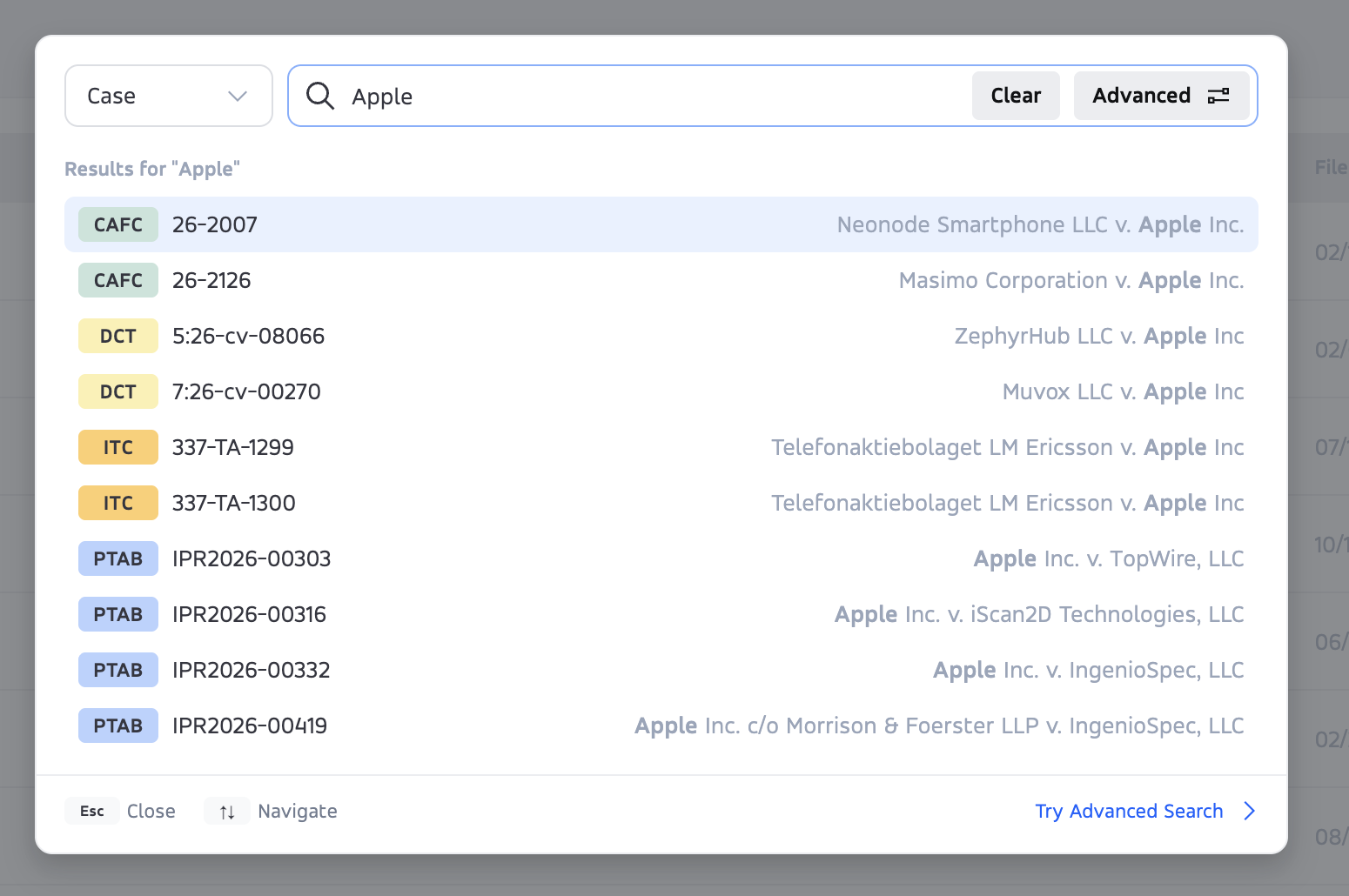Viewport: 1349px width, 896px height.
Task: Select PTAB case IPR2026-00316 iScan2D Technologies
Action: pos(661,614)
